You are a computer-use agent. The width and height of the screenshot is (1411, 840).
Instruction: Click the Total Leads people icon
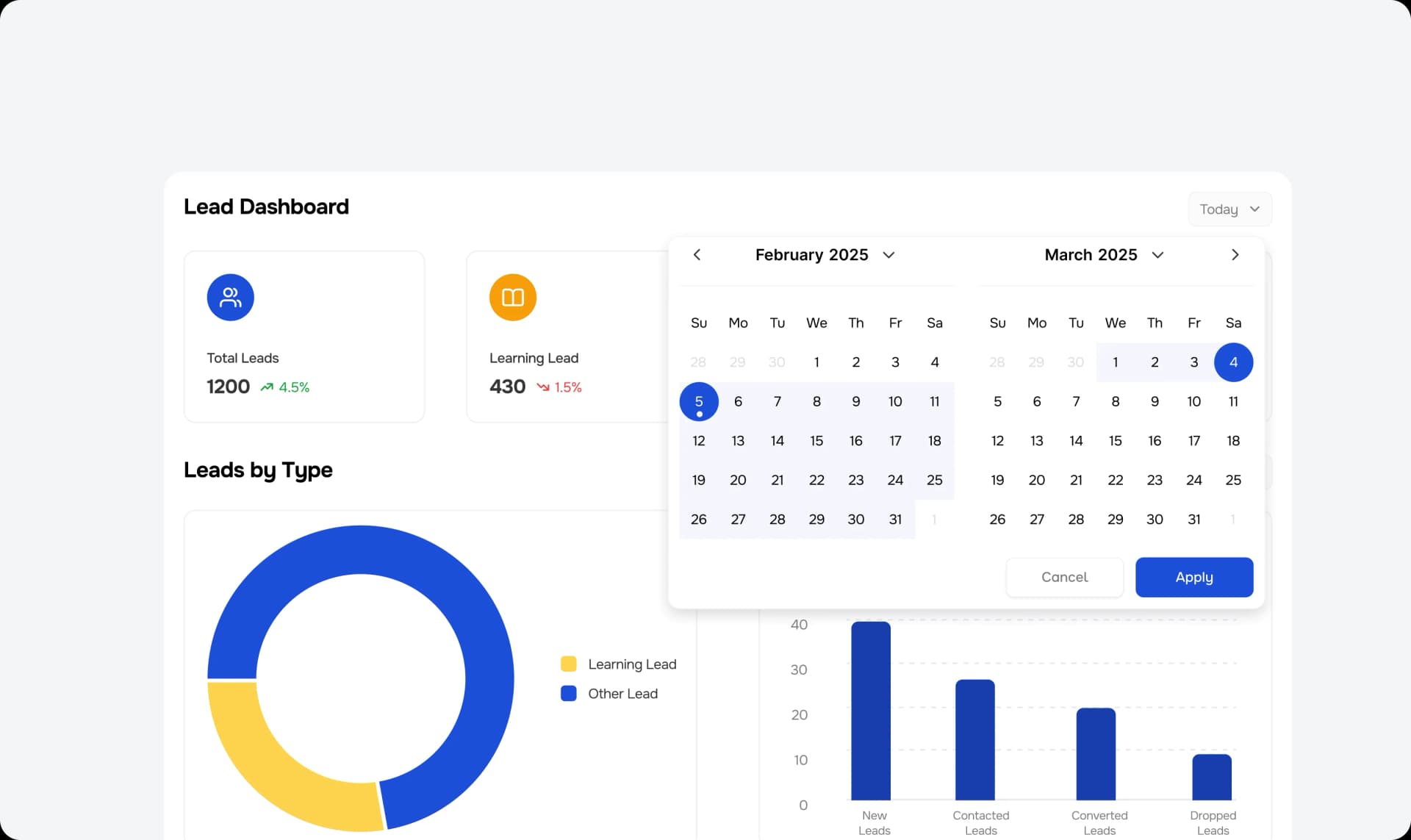click(x=230, y=297)
